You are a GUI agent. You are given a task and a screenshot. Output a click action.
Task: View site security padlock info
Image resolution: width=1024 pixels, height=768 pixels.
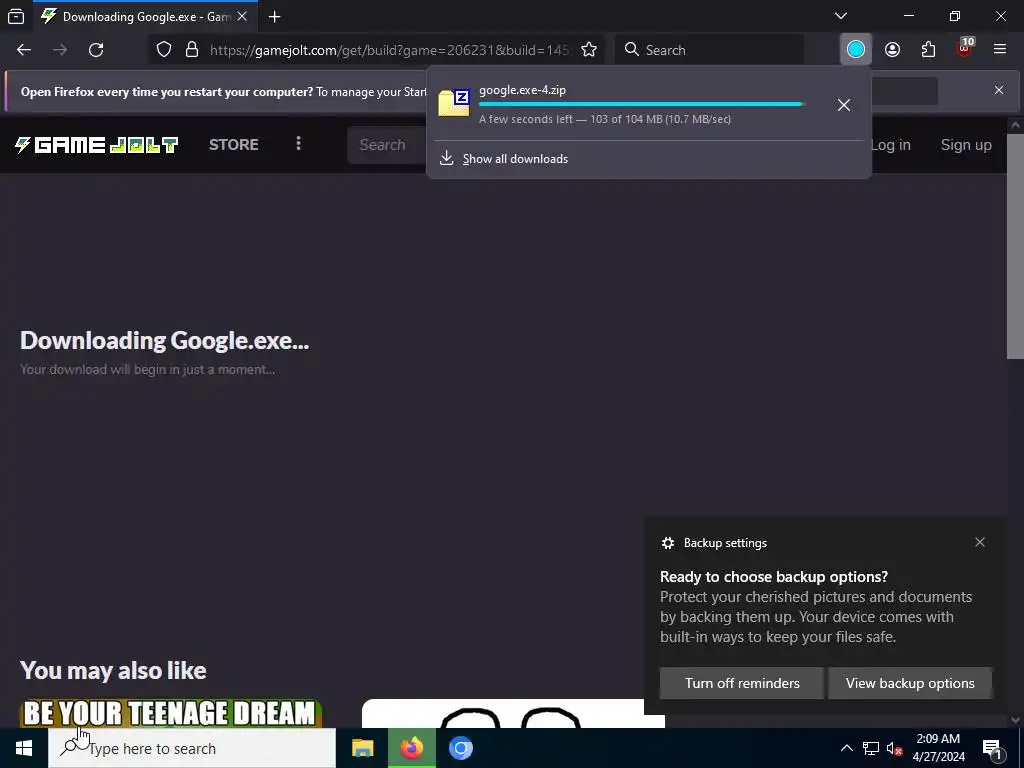[x=192, y=50]
